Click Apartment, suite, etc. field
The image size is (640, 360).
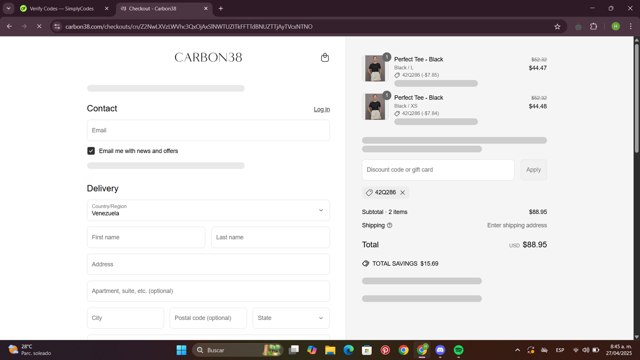[208, 291]
